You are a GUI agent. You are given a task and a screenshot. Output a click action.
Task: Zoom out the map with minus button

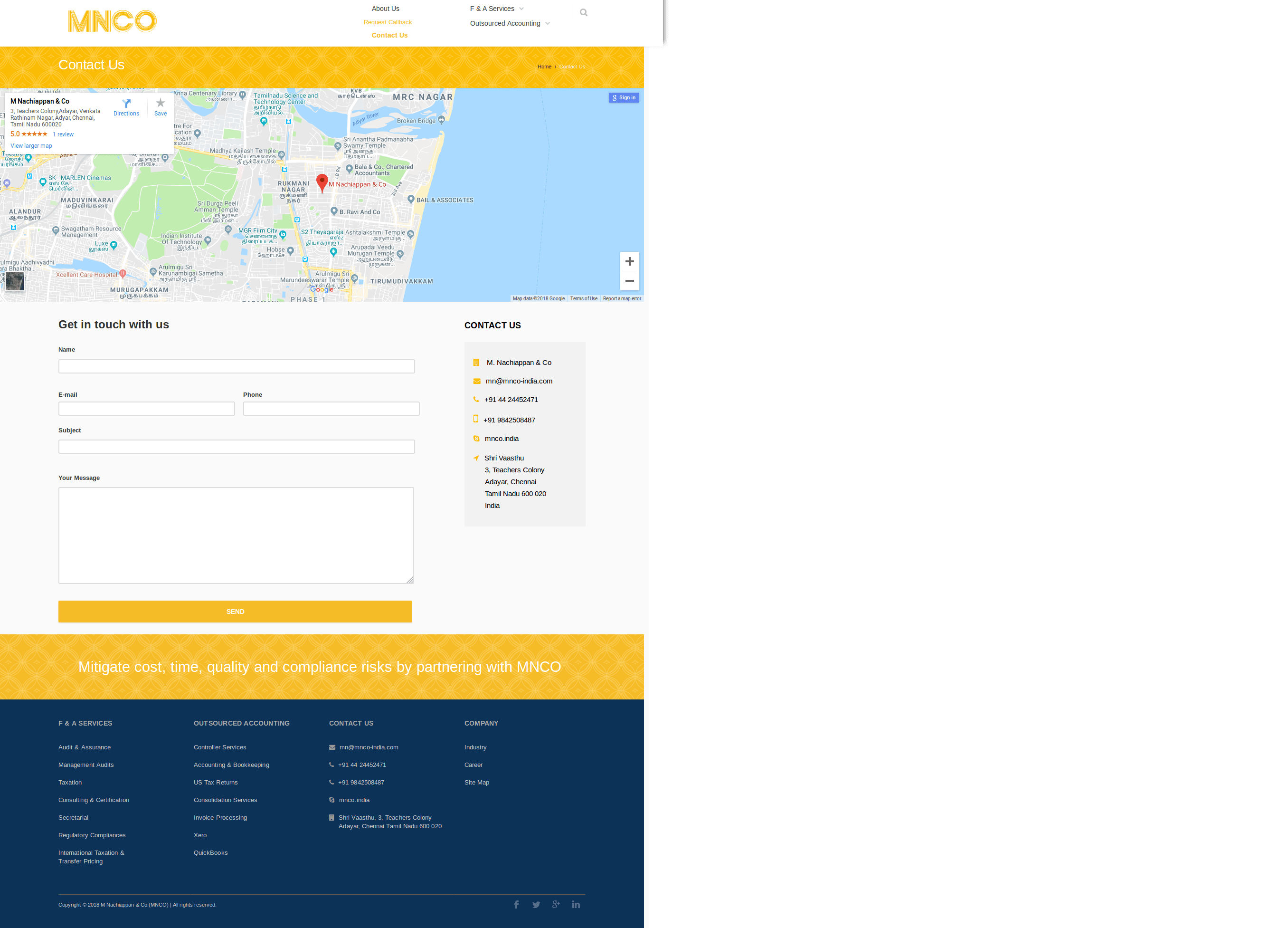click(x=629, y=281)
